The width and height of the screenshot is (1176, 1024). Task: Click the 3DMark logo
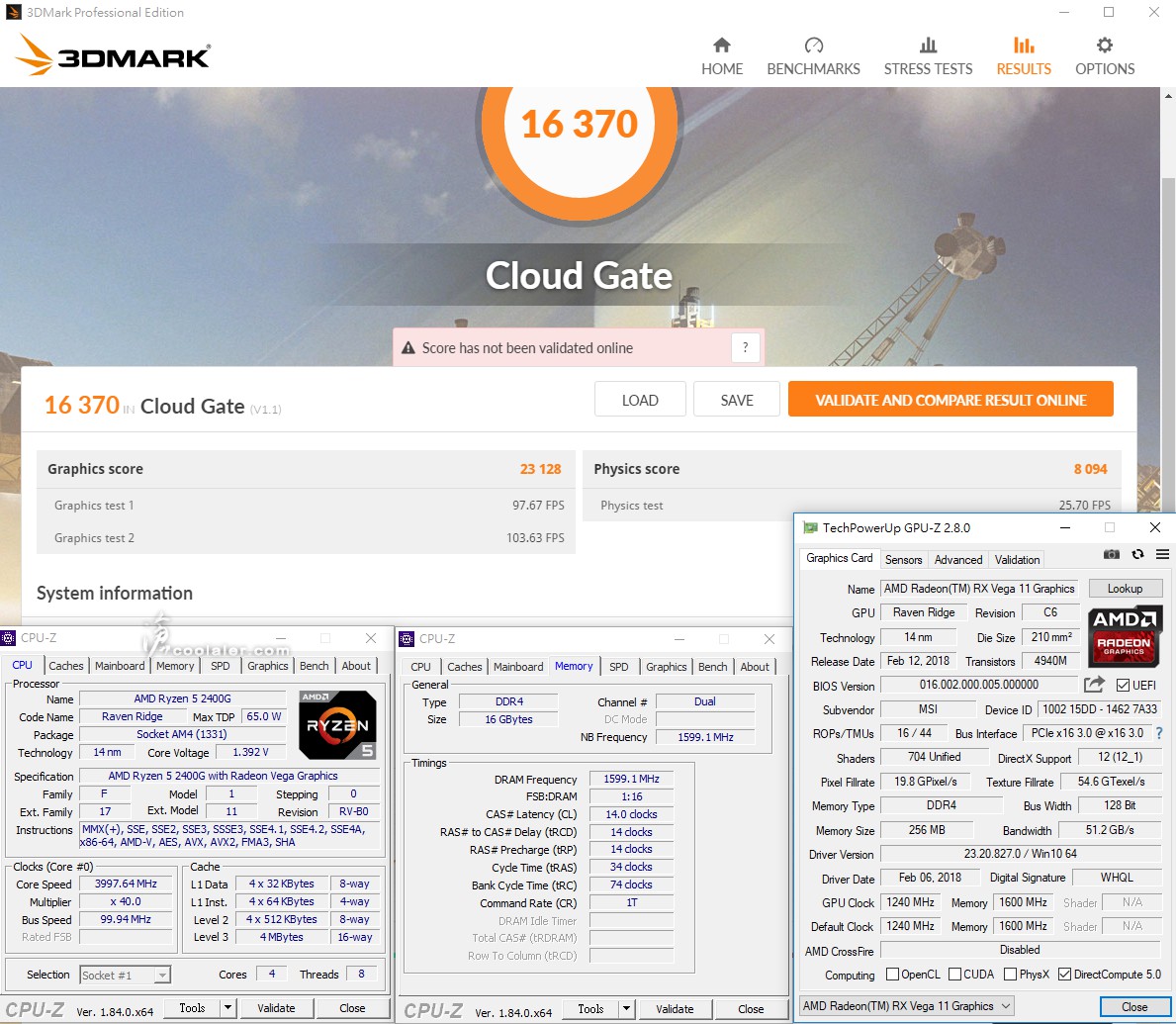pyautogui.click(x=113, y=54)
